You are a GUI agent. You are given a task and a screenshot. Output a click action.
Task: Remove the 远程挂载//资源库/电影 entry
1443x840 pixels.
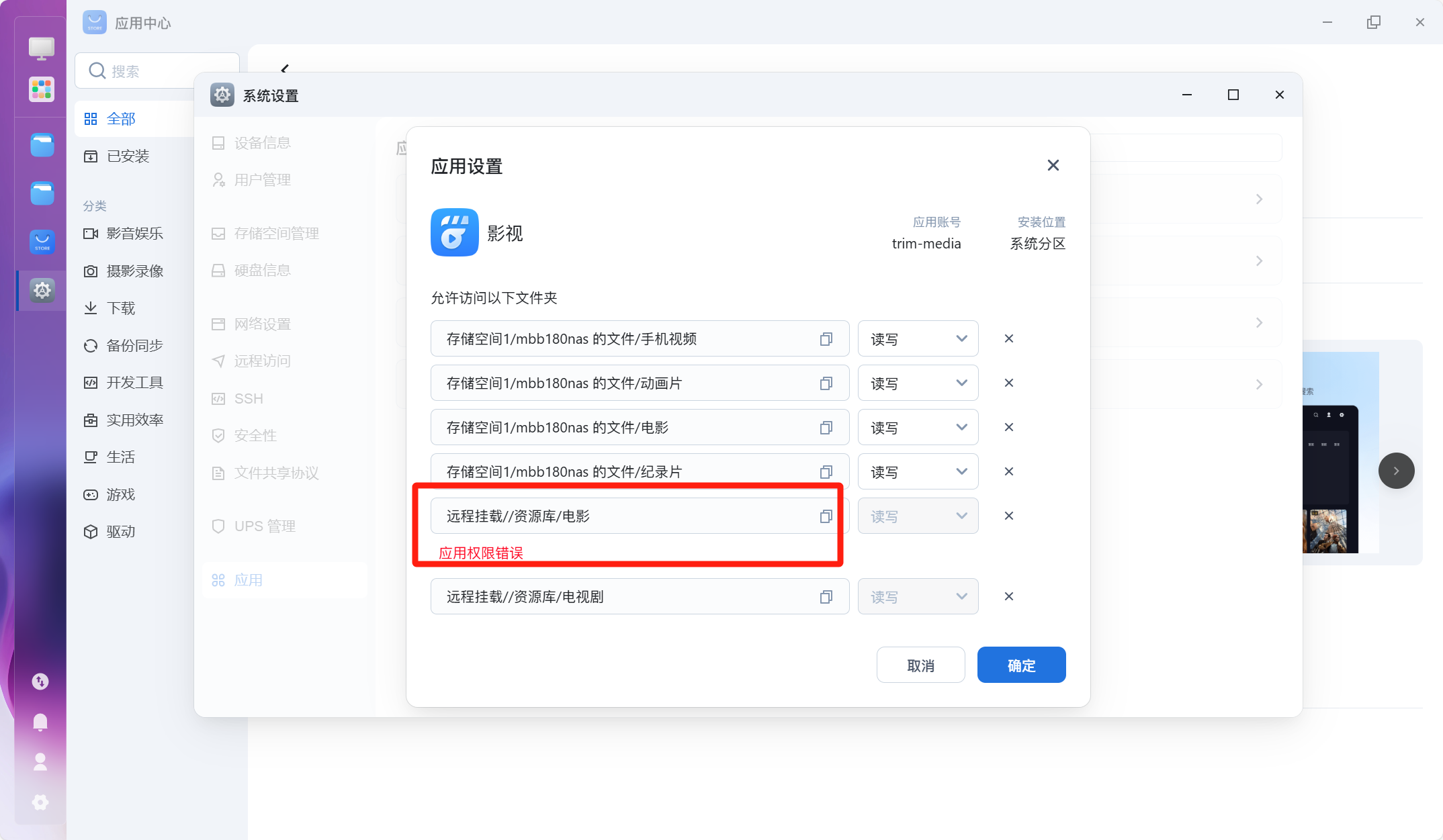1008,516
